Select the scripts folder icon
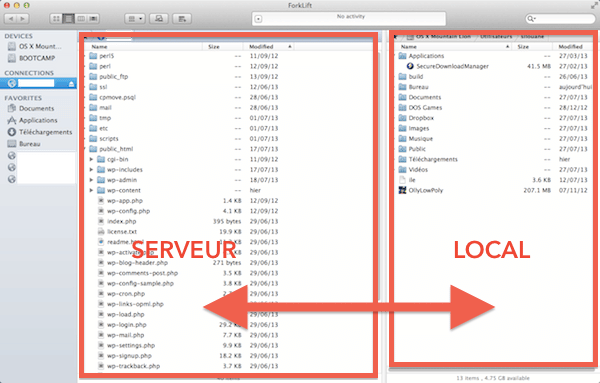The width and height of the screenshot is (600, 383). (x=93, y=139)
